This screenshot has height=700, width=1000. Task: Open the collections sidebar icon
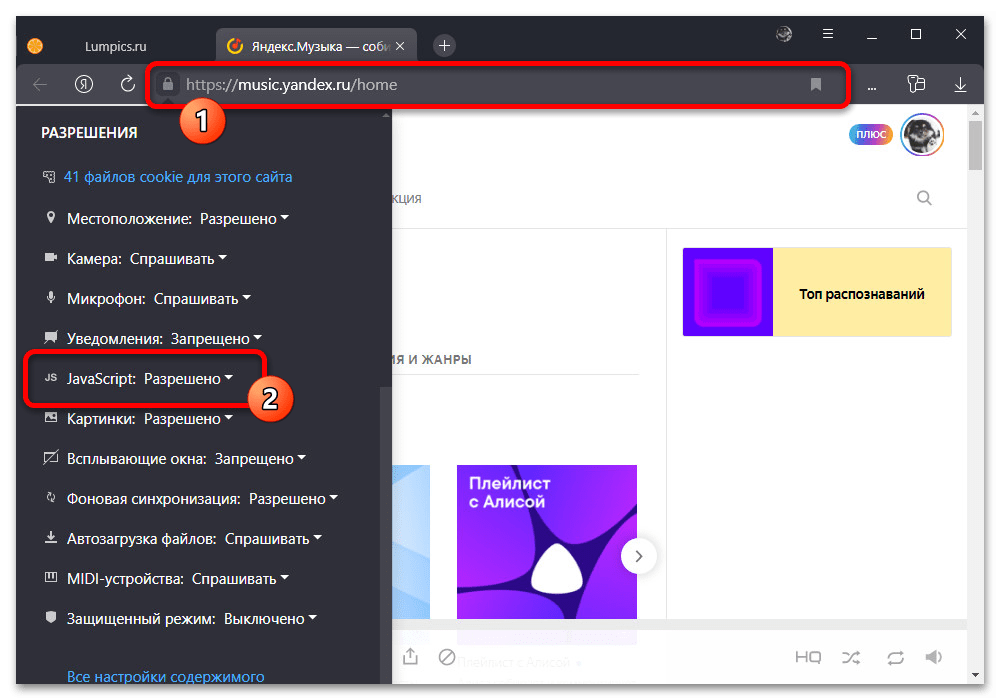coord(916,84)
